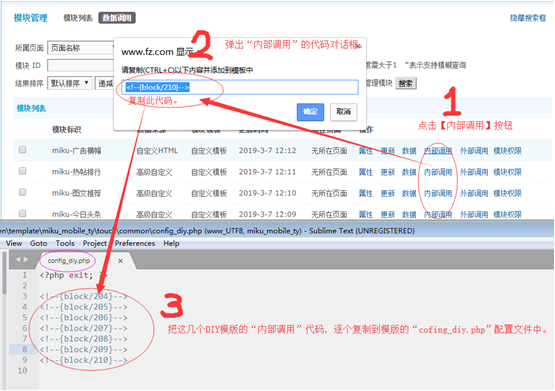Screen dimensions: 555x391
Task: Close the www.fz.com dialog
Action: point(359,46)
